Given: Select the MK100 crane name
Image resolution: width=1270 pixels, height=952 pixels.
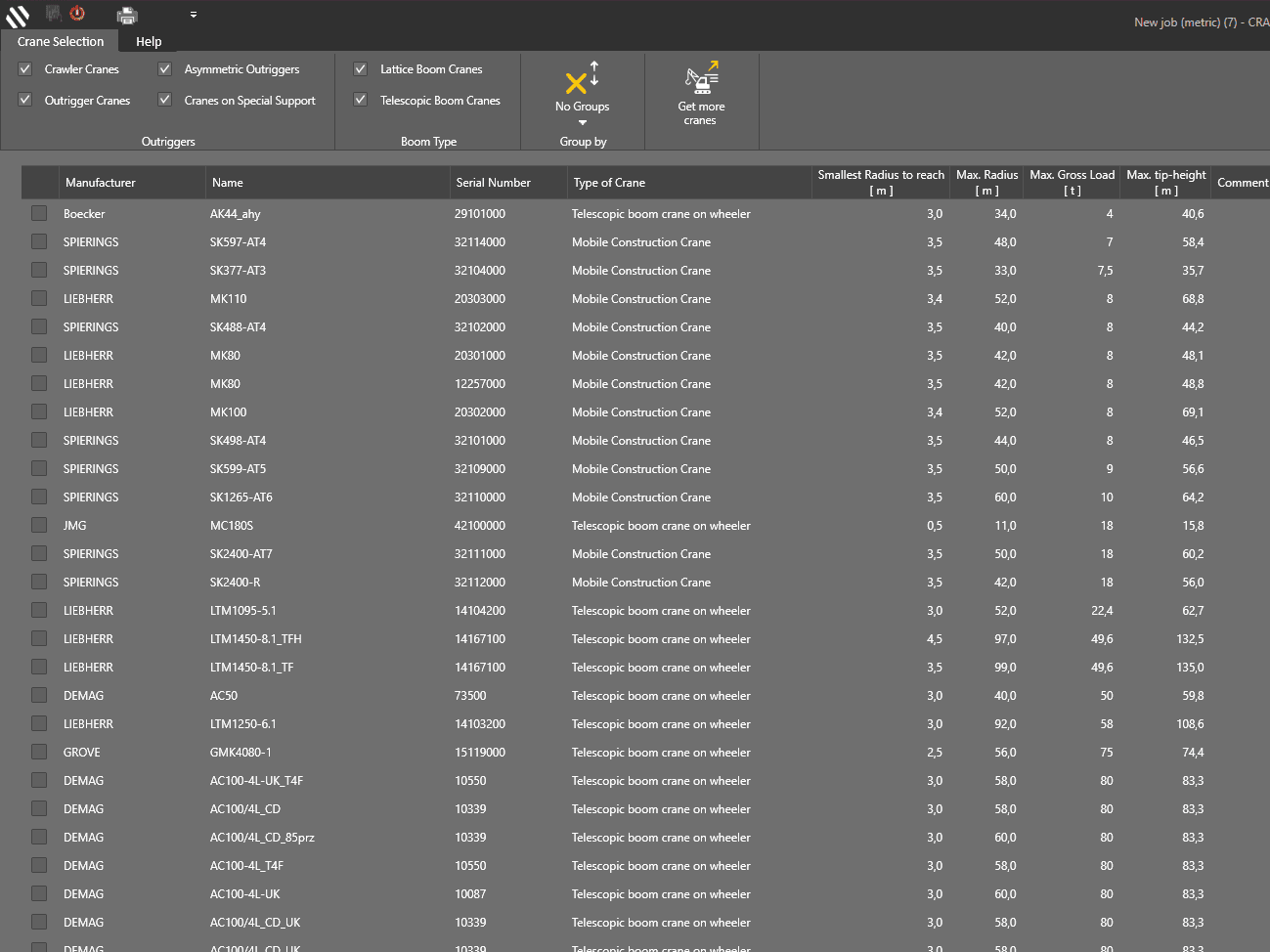Looking at the screenshot, I should tap(228, 412).
